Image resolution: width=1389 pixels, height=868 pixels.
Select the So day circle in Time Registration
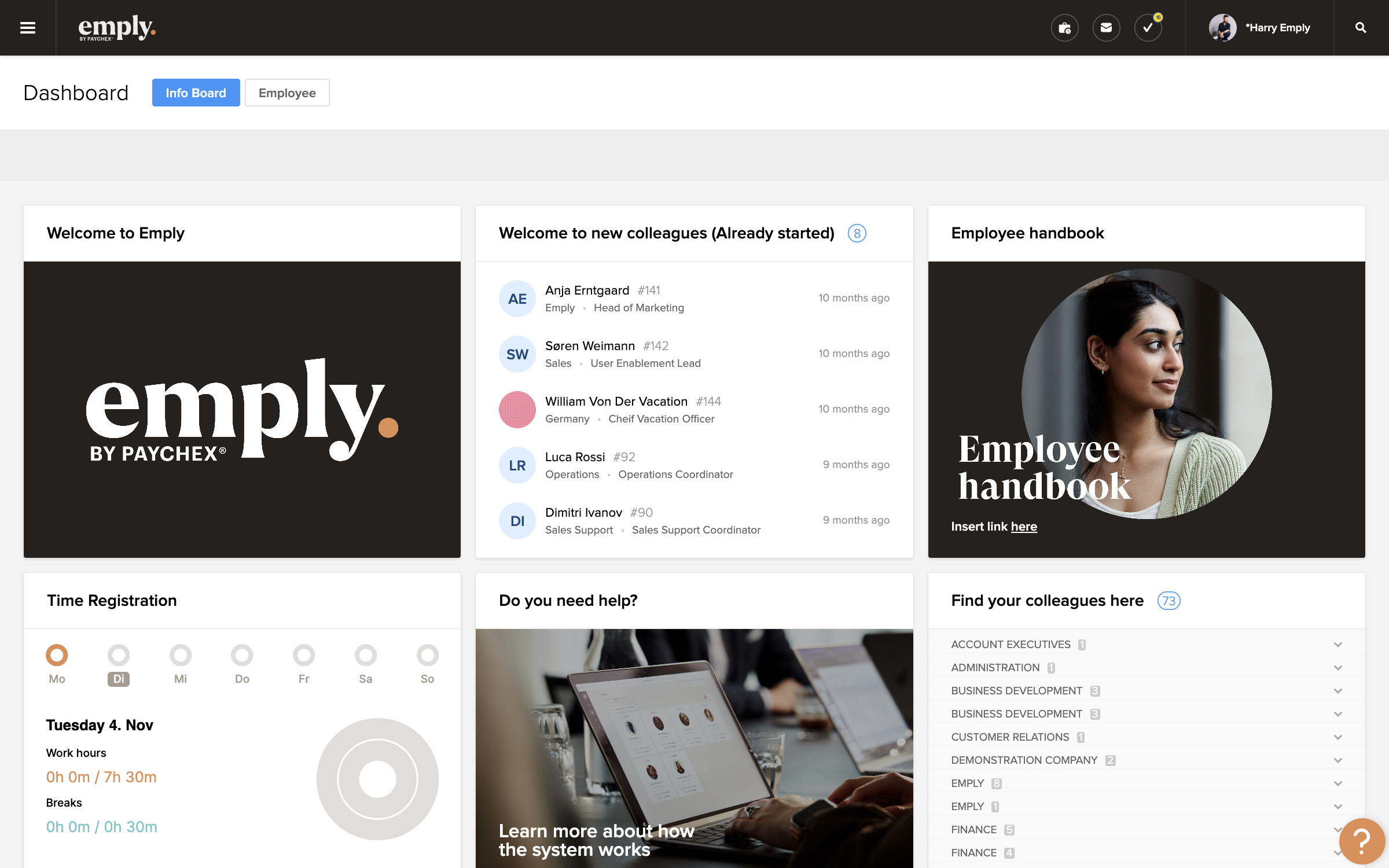pos(427,655)
